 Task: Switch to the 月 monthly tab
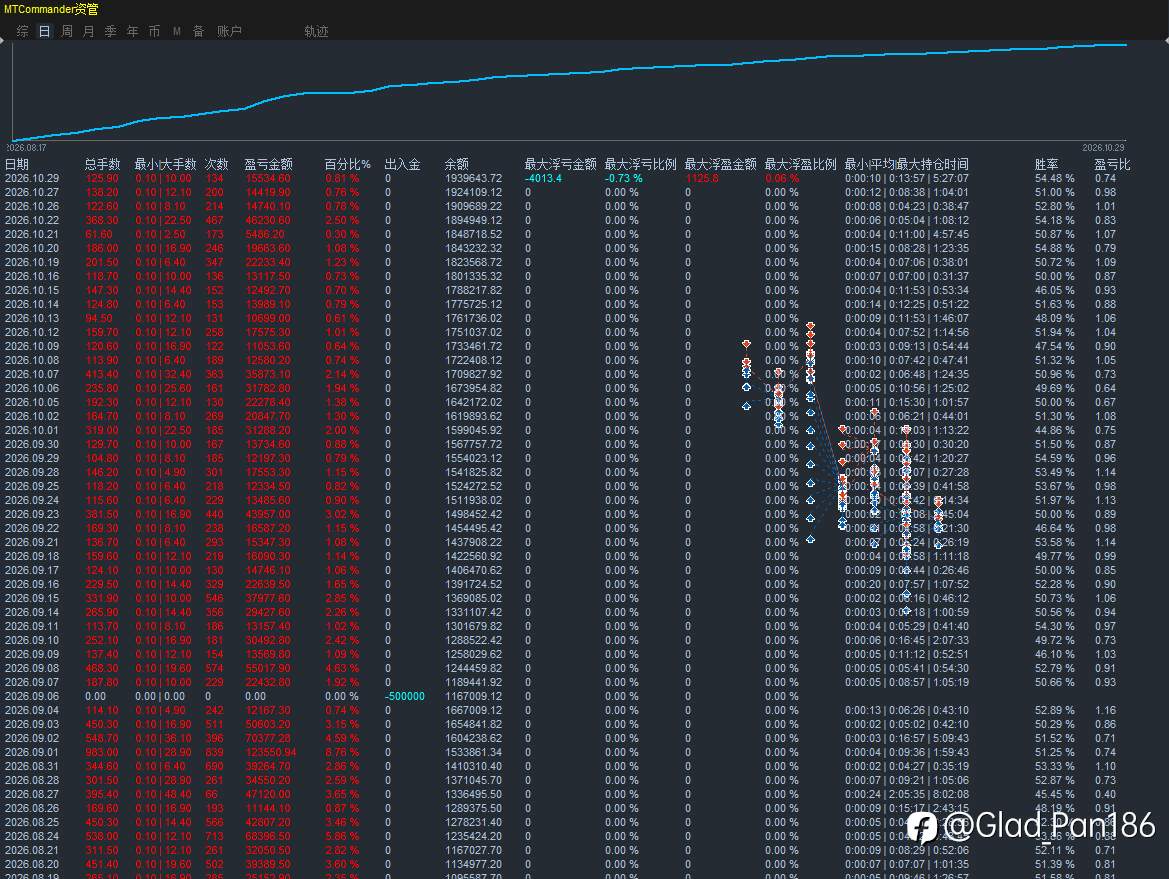coord(89,31)
